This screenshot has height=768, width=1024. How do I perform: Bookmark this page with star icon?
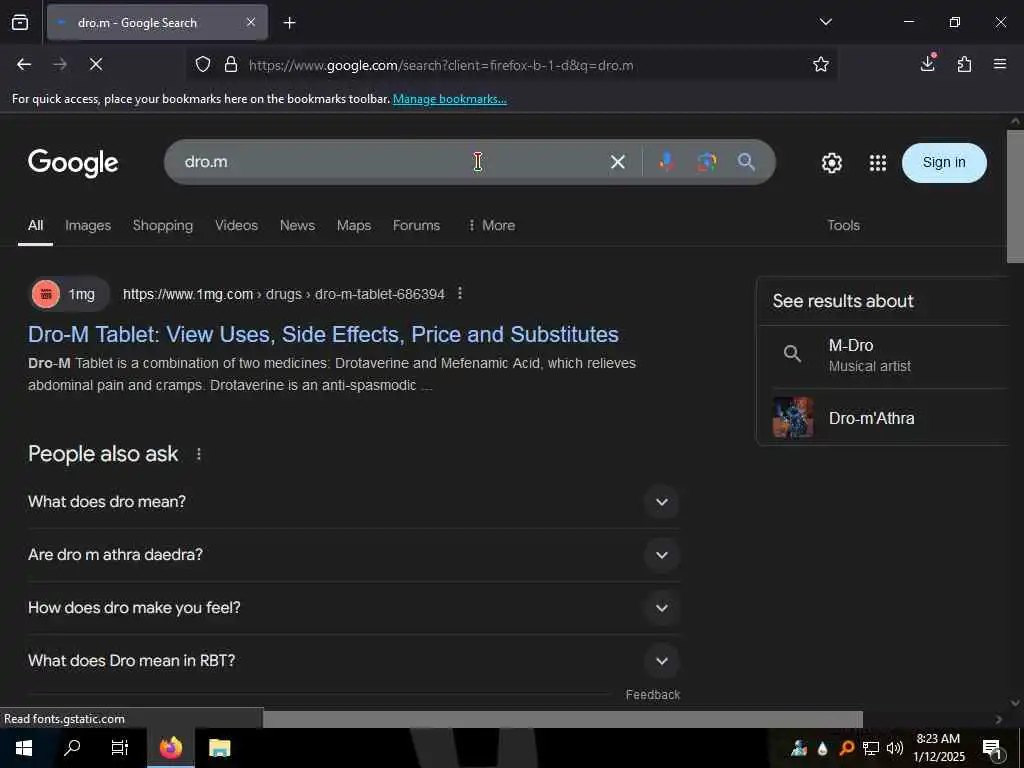(821, 65)
